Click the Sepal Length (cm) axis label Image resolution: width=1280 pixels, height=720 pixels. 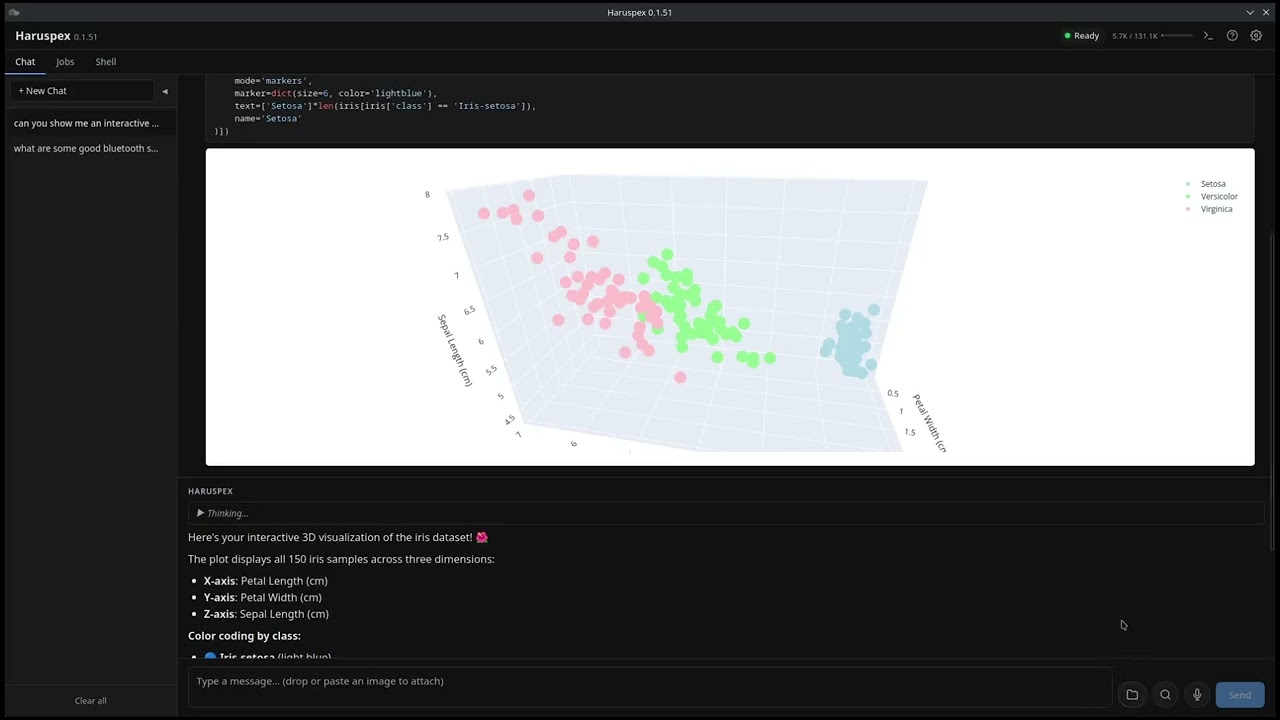[454, 350]
